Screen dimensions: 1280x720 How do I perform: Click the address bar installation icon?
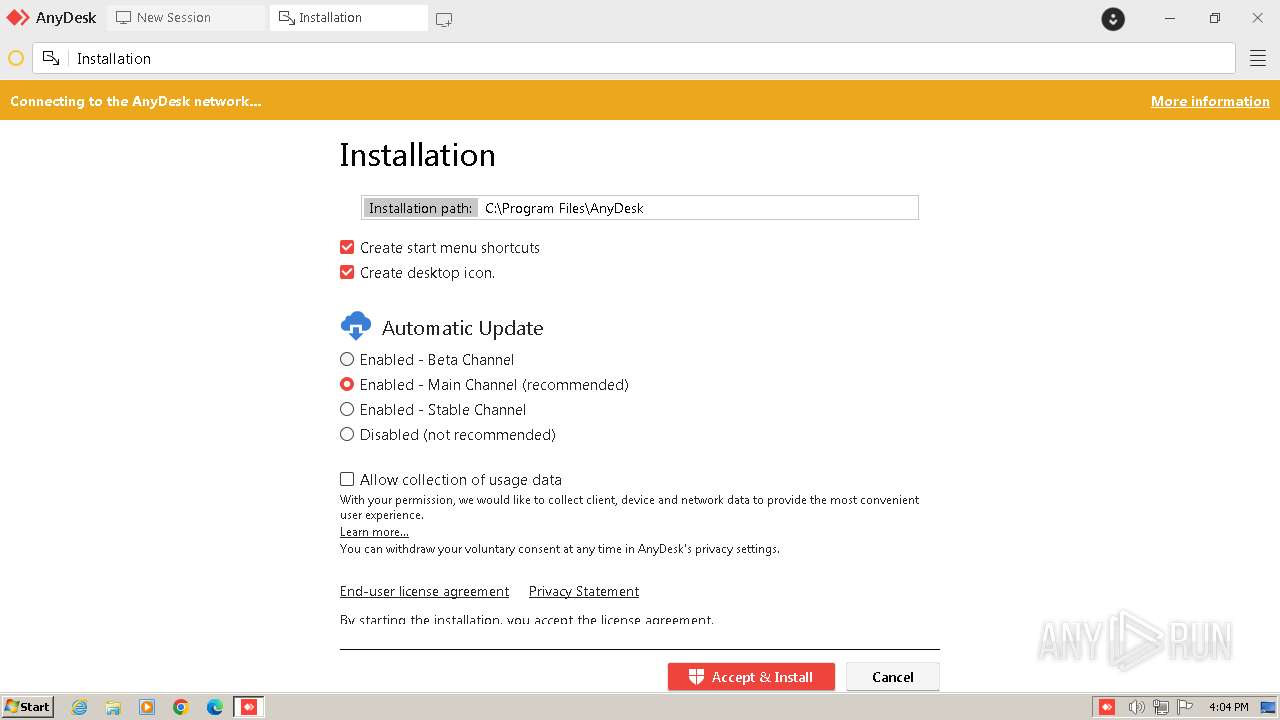(x=51, y=59)
